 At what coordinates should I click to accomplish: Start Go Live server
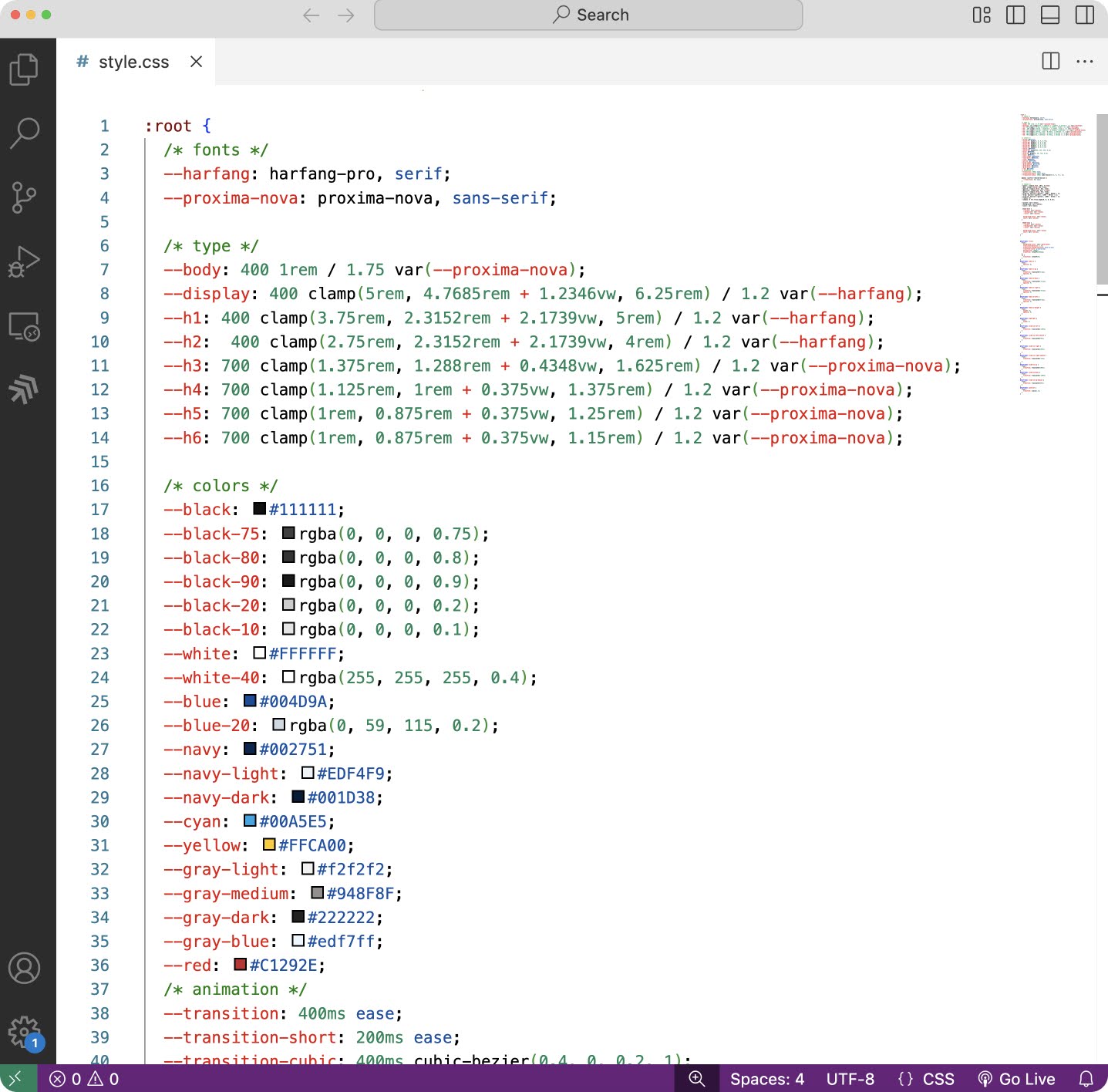(1016, 1079)
